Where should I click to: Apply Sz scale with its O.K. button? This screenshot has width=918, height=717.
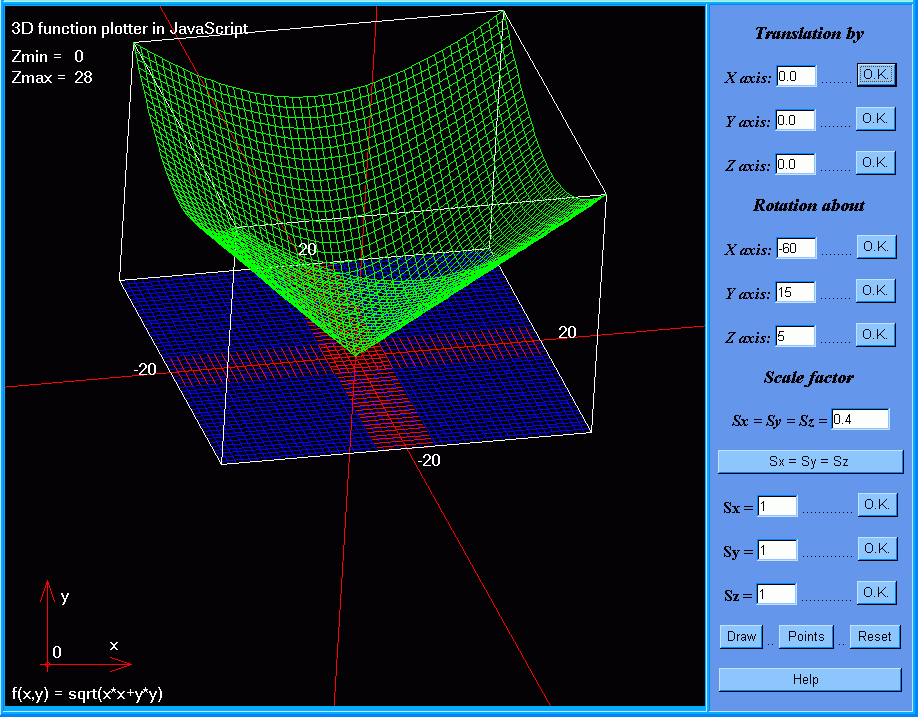(x=876, y=593)
